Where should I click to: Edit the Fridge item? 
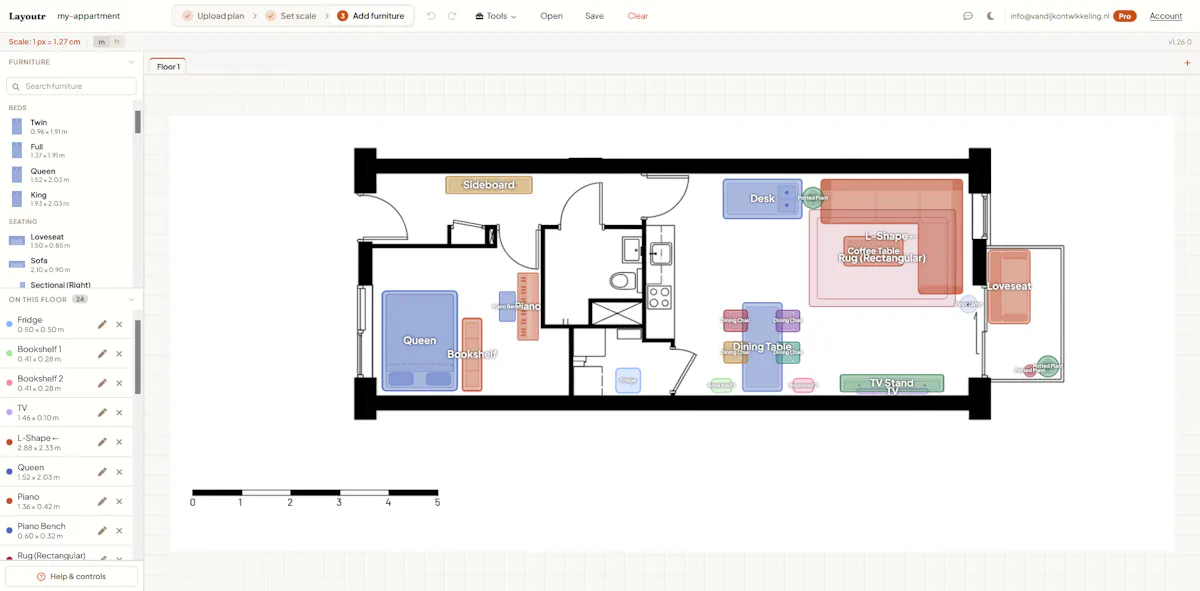(x=102, y=324)
